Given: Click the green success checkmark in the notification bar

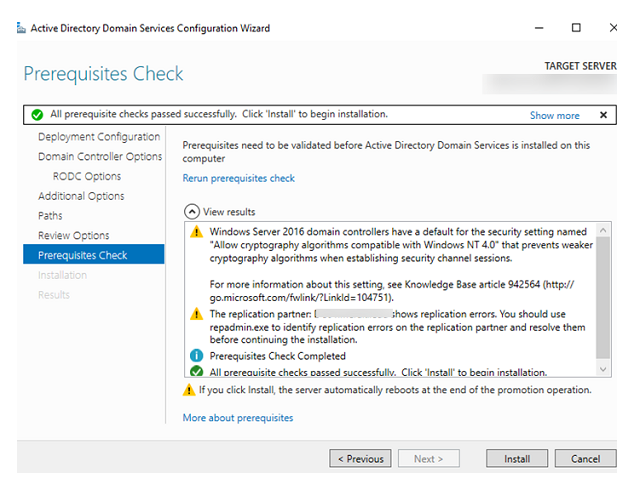Looking at the screenshot, I should tap(37, 115).
